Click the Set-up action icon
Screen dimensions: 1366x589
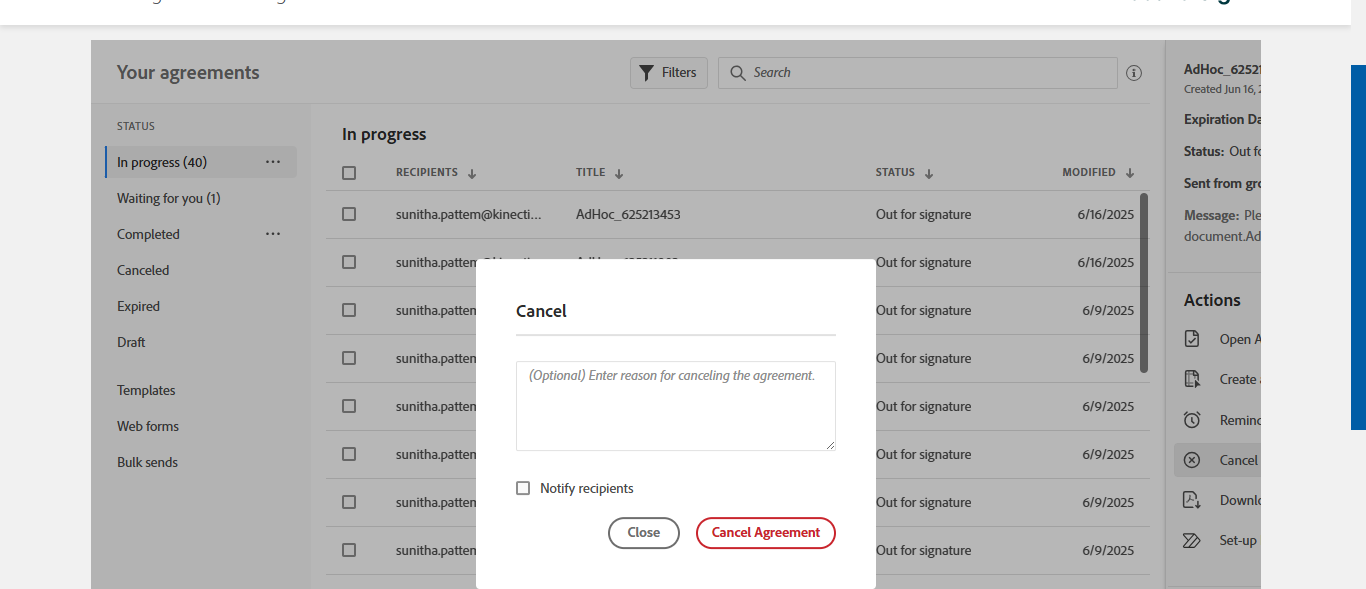(1192, 540)
